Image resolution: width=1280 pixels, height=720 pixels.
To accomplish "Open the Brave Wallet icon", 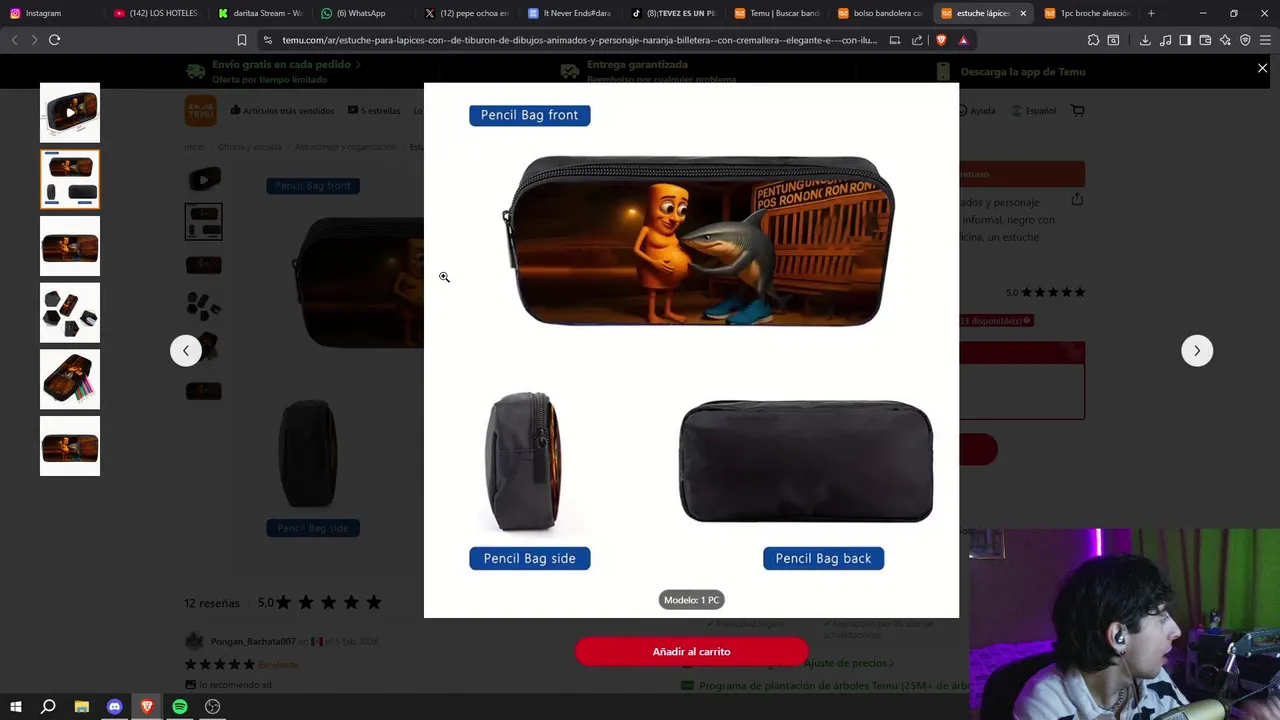I will coord(1205,40).
